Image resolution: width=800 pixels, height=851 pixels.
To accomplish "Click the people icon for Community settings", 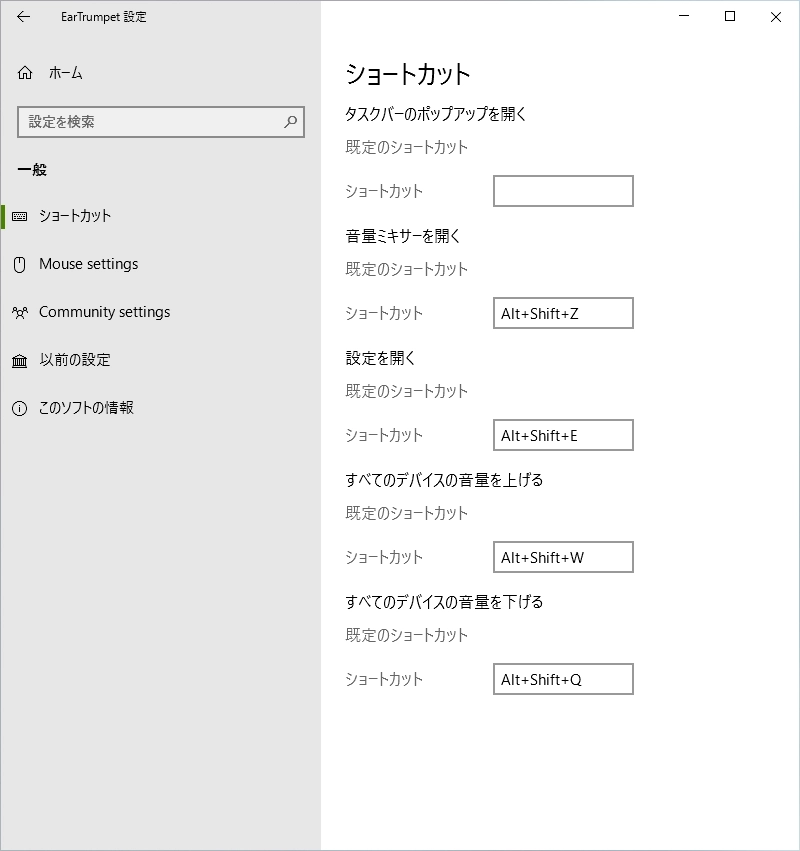I will click(20, 312).
